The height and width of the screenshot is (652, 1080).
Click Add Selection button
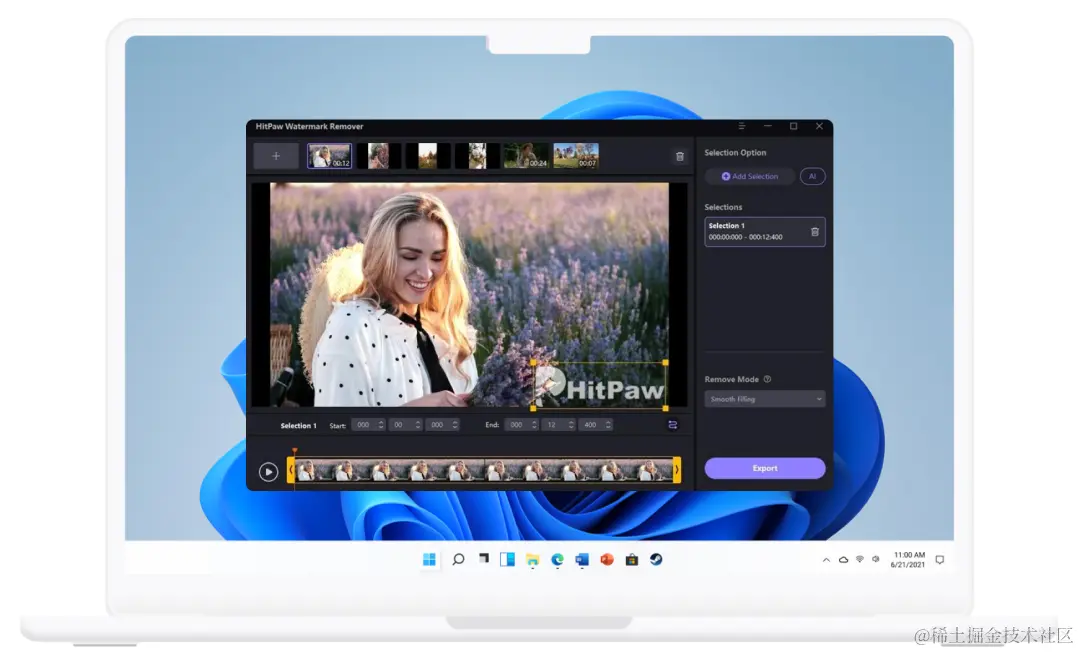[749, 177]
